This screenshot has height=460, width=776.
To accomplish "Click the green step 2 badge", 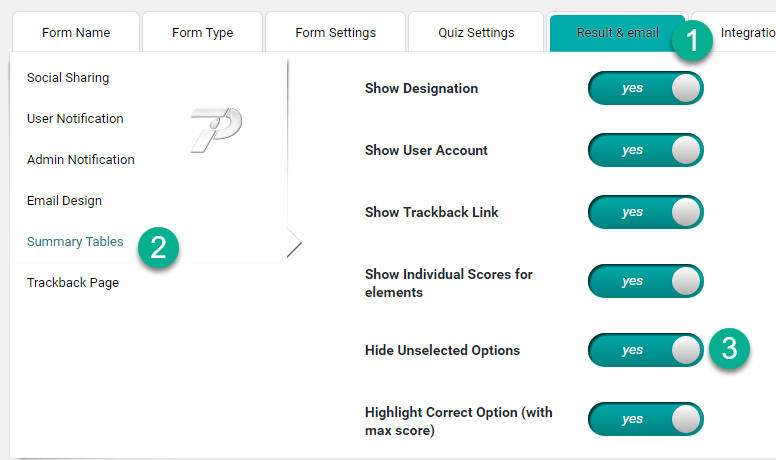I will click(159, 247).
